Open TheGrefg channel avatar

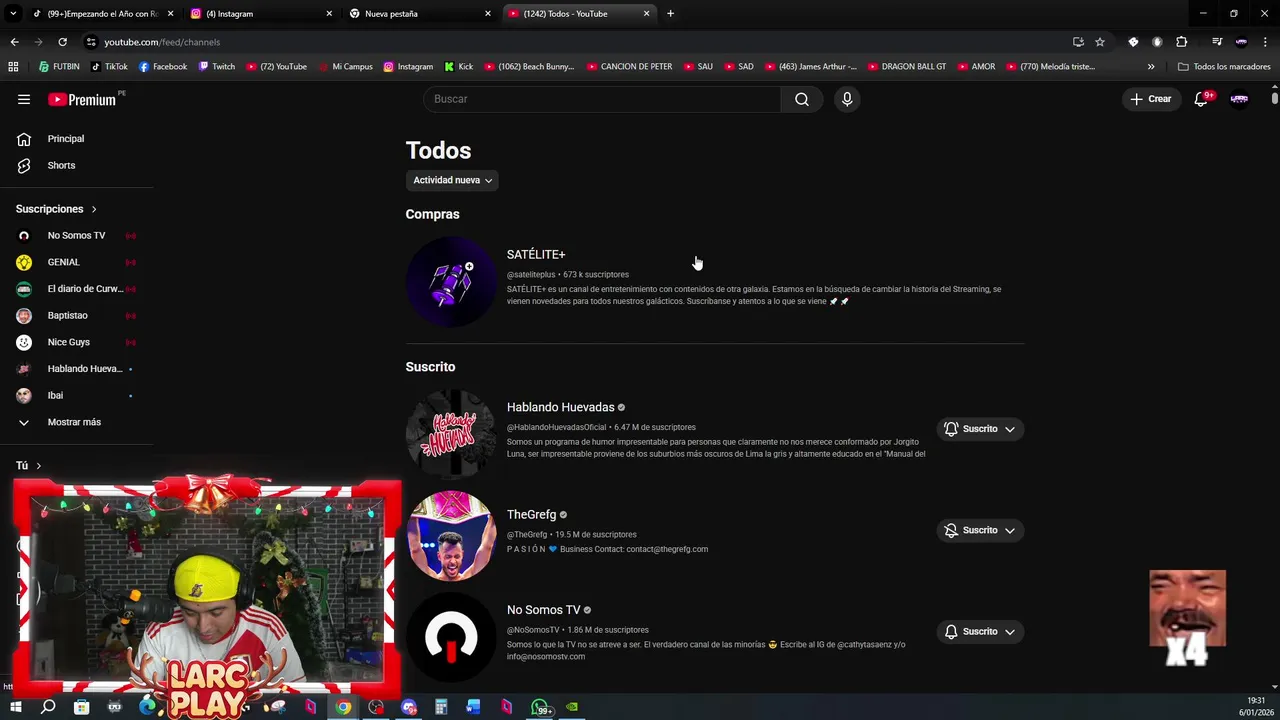(451, 536)
